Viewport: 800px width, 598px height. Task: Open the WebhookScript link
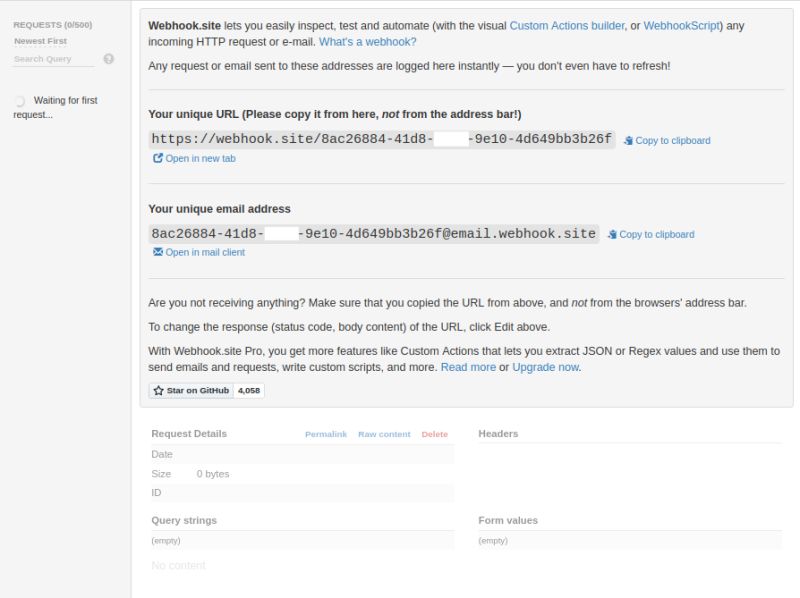point(682,26)
